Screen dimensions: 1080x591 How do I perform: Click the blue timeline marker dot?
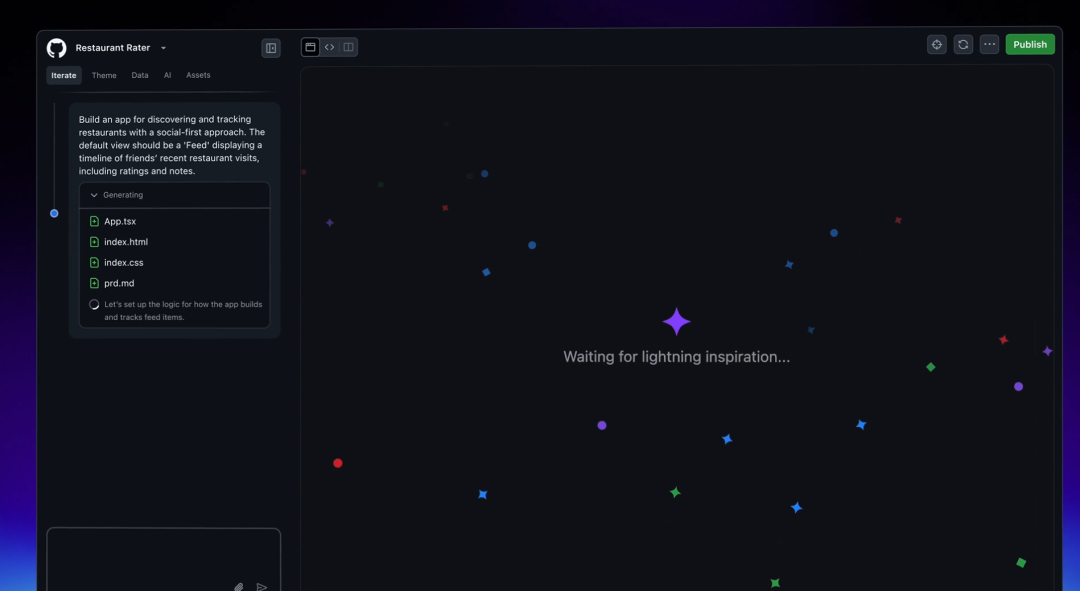pos(54,214)
